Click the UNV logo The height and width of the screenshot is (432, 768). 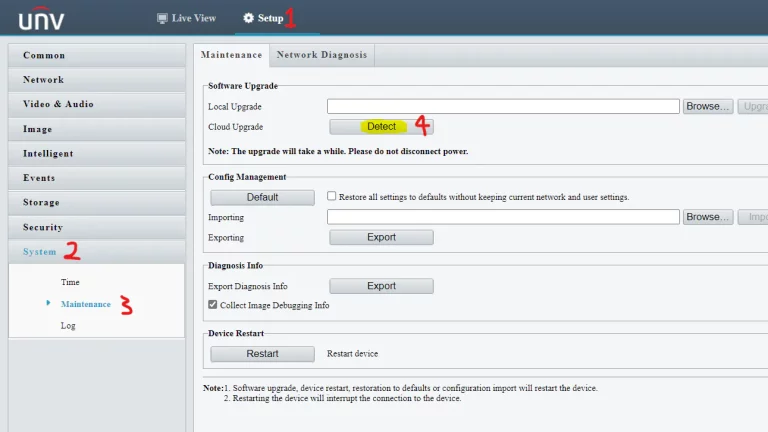coord(41,19)
